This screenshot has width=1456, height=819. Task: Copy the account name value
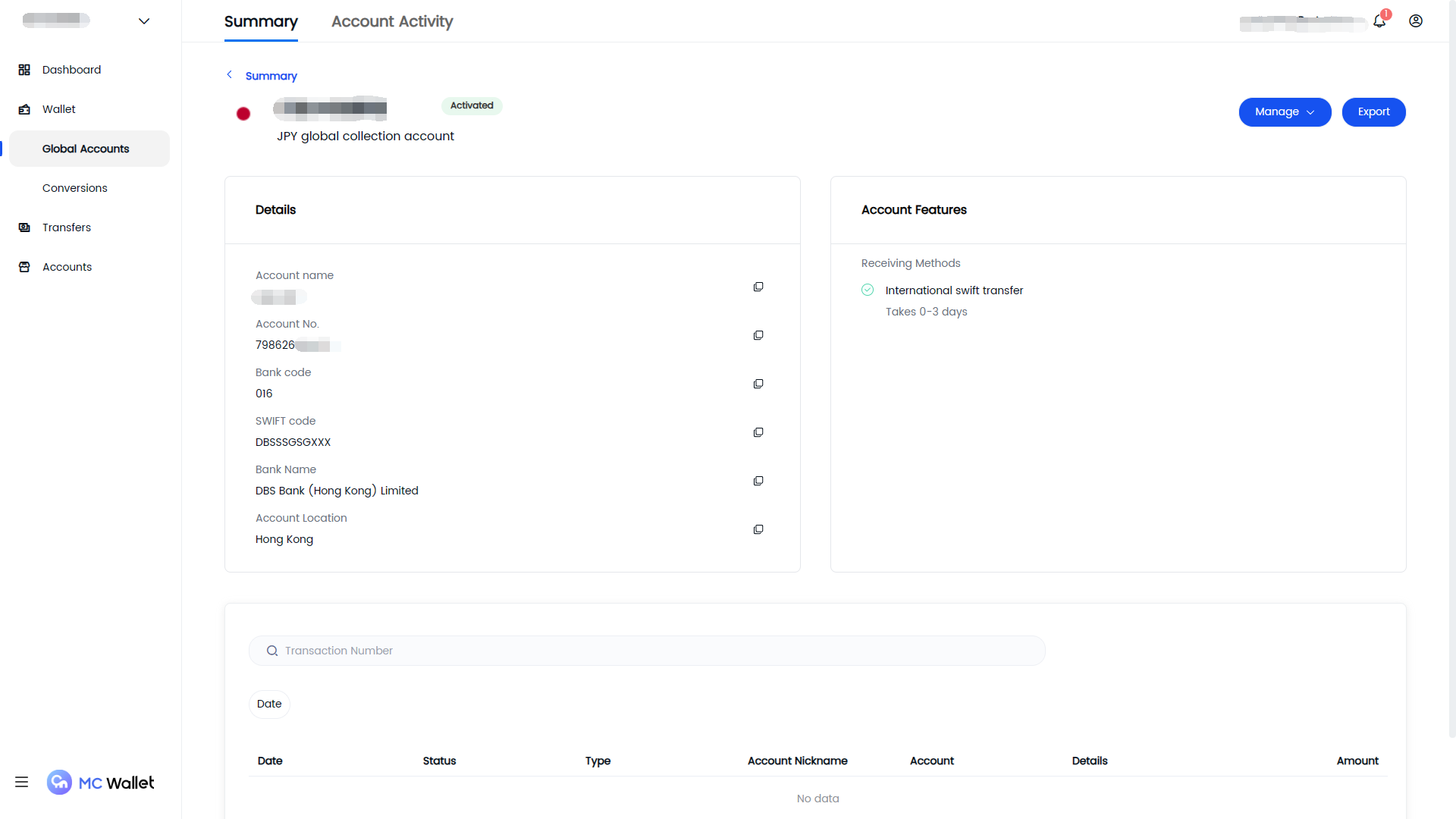[x=758, y=287]
